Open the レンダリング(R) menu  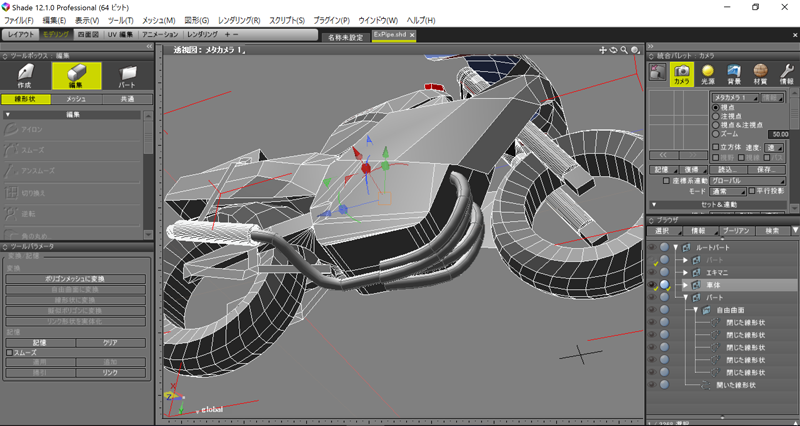(239, 20)
